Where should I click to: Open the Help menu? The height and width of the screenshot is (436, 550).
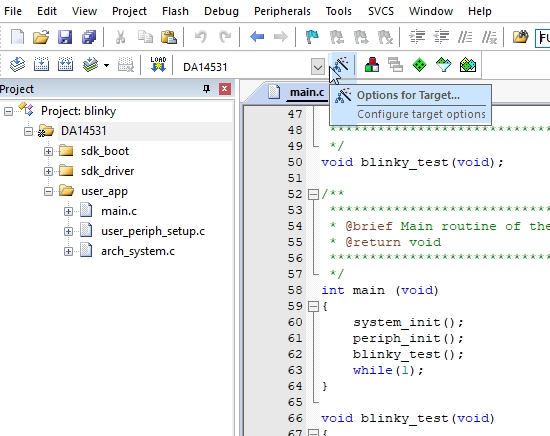[x=480, y=11]
